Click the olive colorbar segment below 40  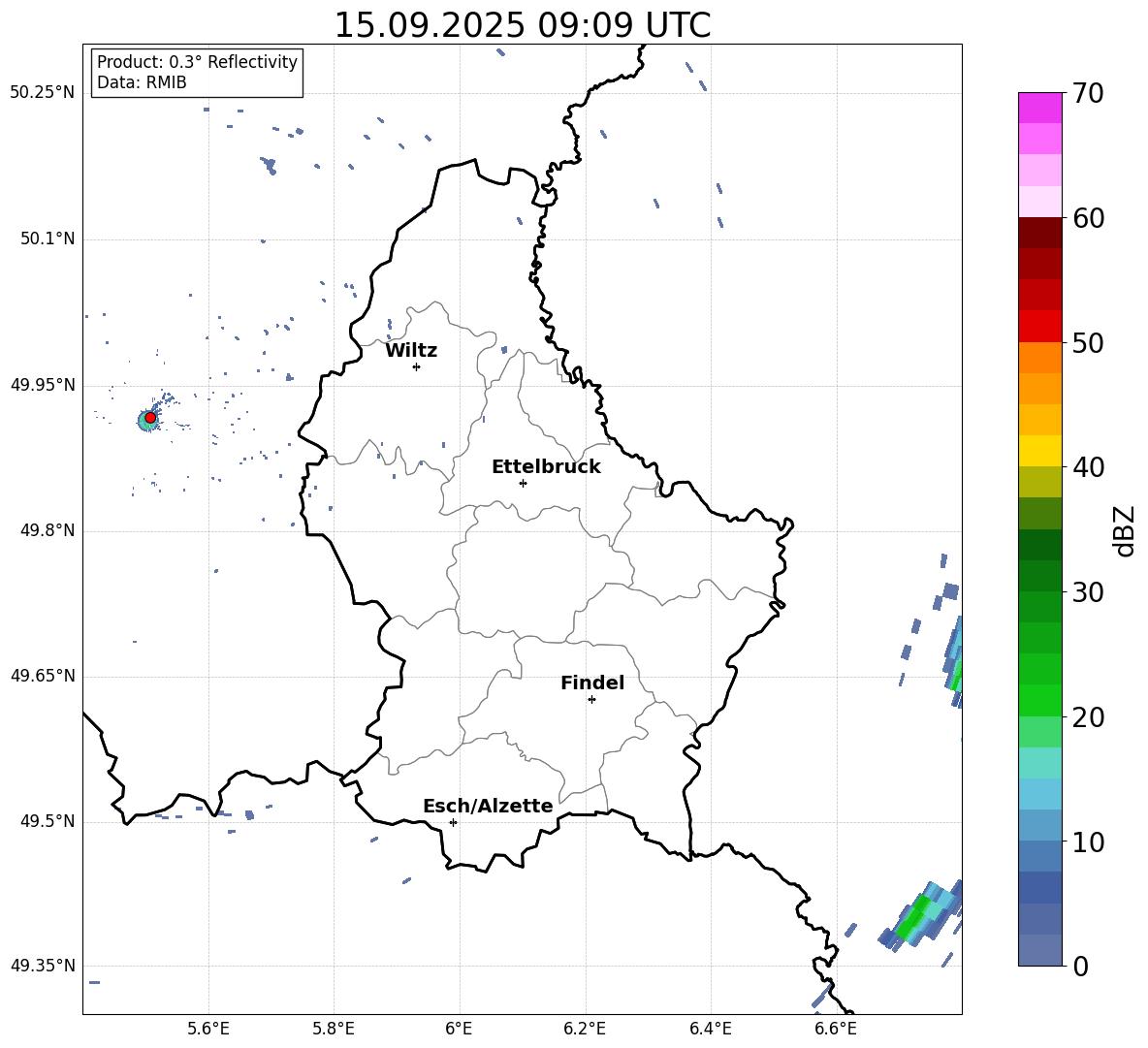pyautogui.click(x=1039, y=482)
